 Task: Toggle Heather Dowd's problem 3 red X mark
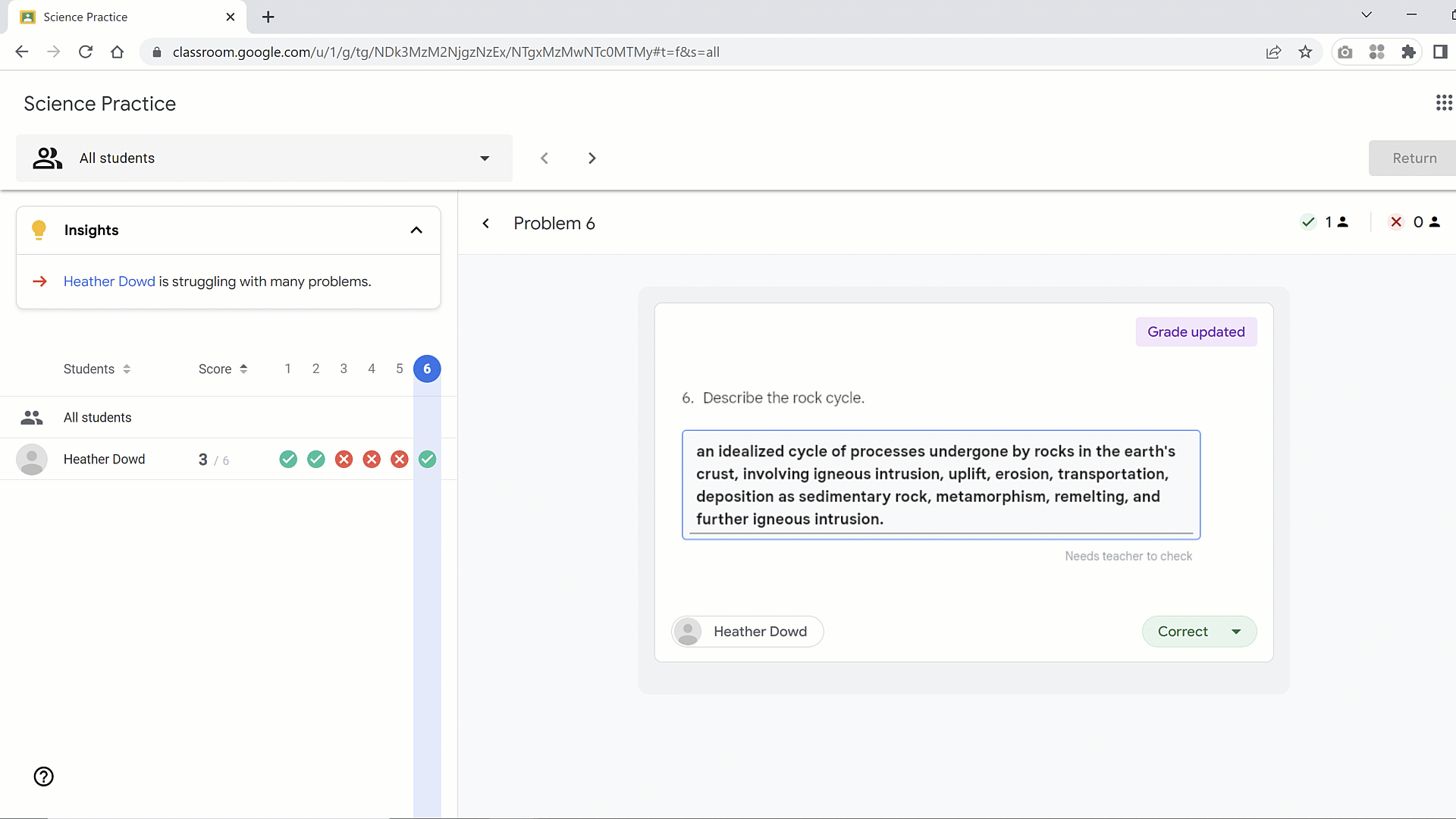[344, 460]
